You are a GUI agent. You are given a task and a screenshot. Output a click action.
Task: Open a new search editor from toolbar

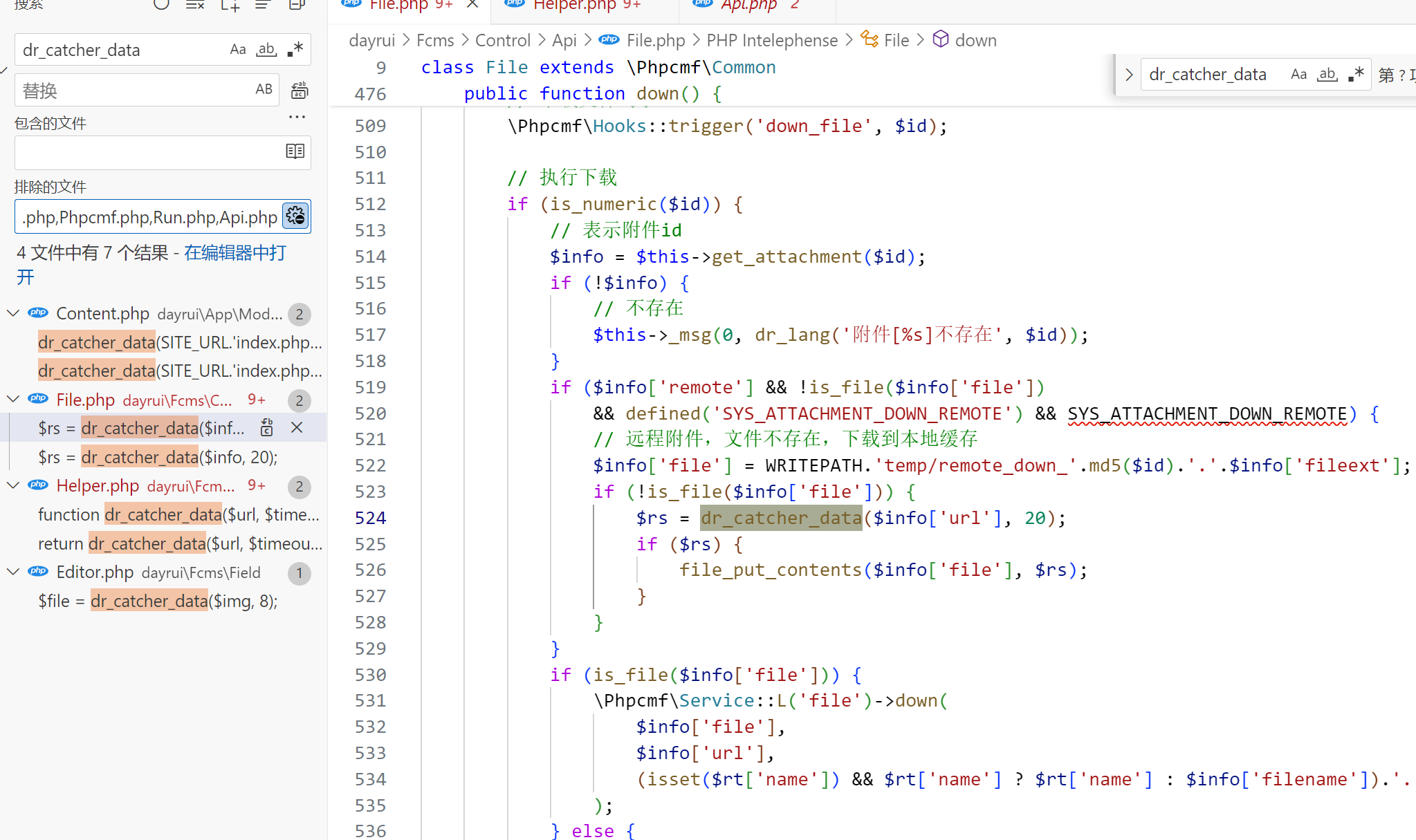click(x=230, y=5)
